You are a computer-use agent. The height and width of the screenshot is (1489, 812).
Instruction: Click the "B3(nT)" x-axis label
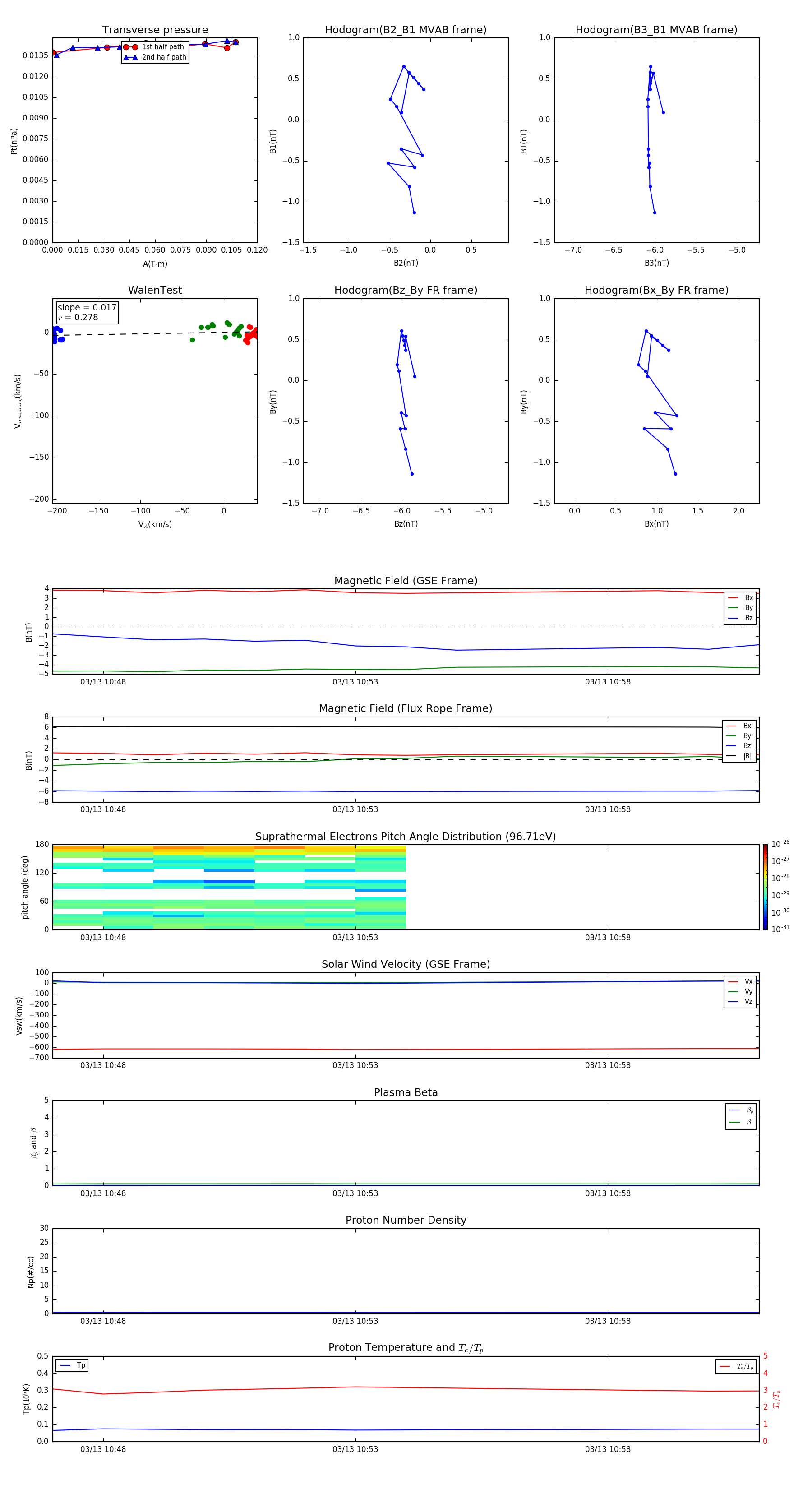click(x=656, y=263)
